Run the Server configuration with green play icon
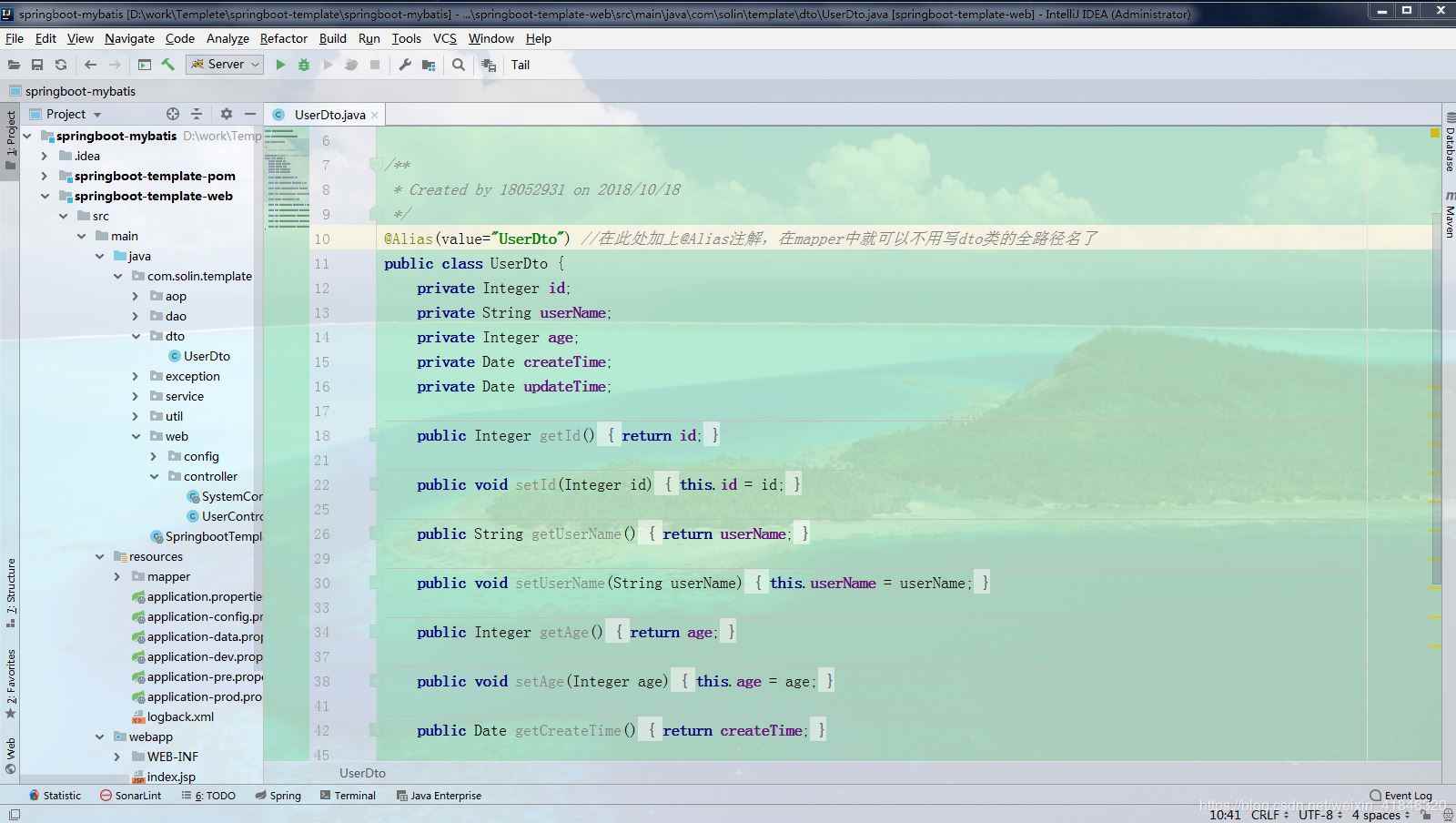 [279, 65]
